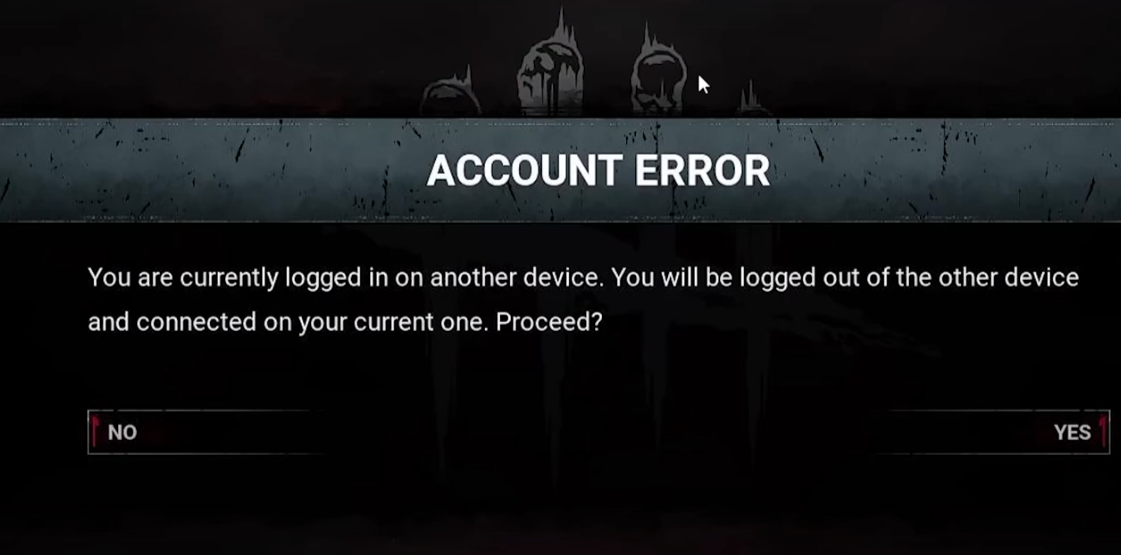Click the word Proceed? in the message

click(x=549, y=322)
